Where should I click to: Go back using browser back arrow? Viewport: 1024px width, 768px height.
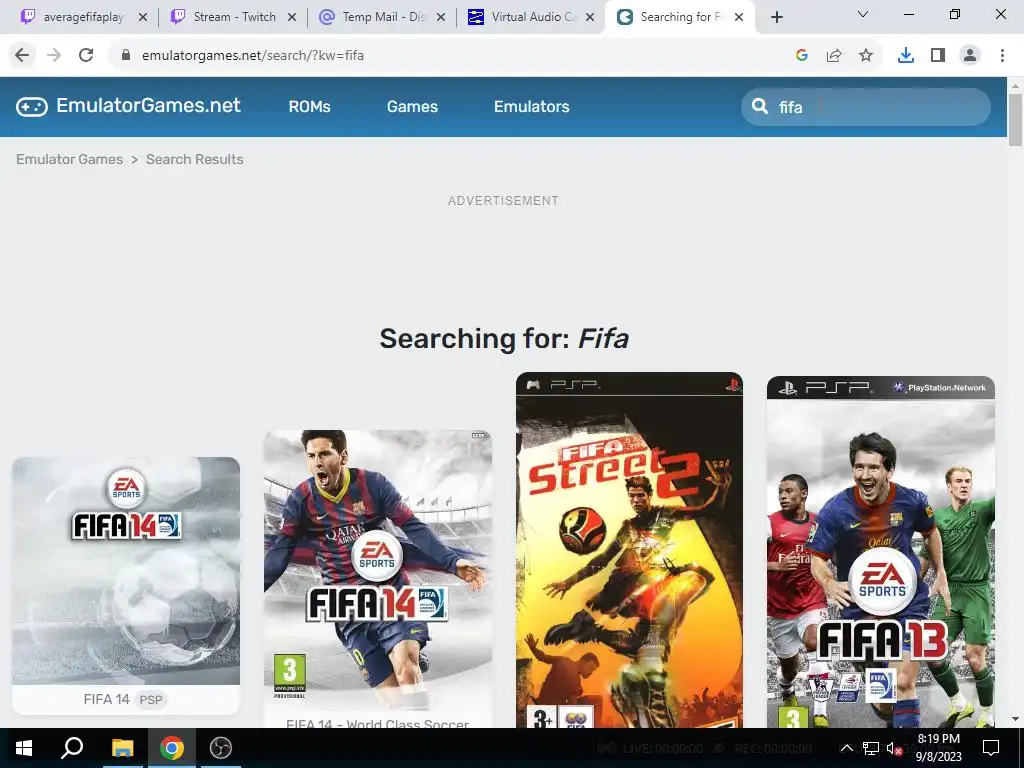pyautogui.click(x=22, y=56)
